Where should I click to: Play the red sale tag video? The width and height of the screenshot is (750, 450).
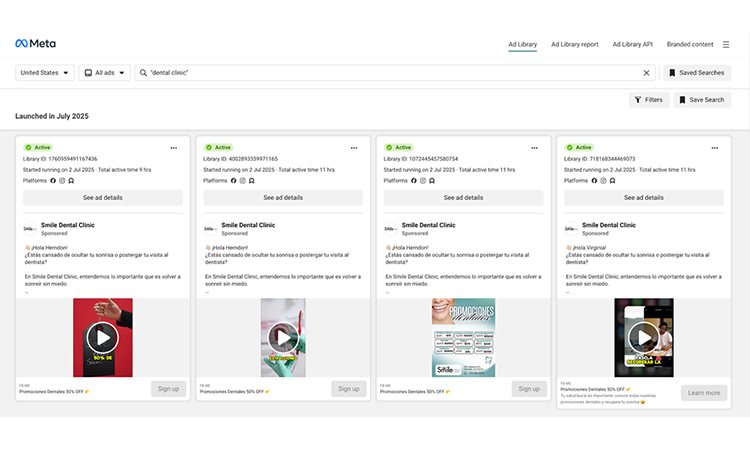[x=103, y=338]
